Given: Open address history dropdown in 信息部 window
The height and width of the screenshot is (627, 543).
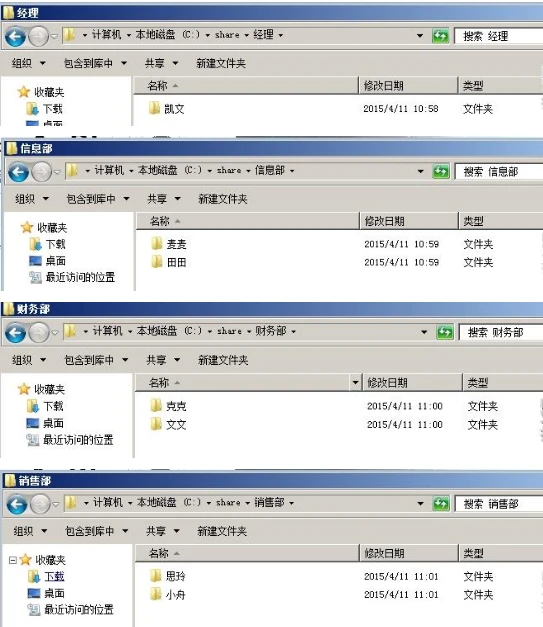Looking at the screenshot, I should [420, 172].
